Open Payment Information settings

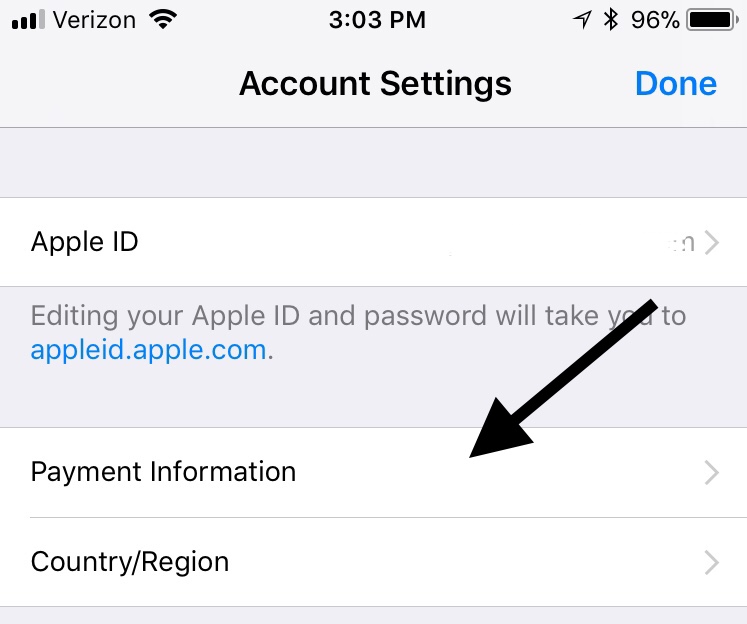374,472
